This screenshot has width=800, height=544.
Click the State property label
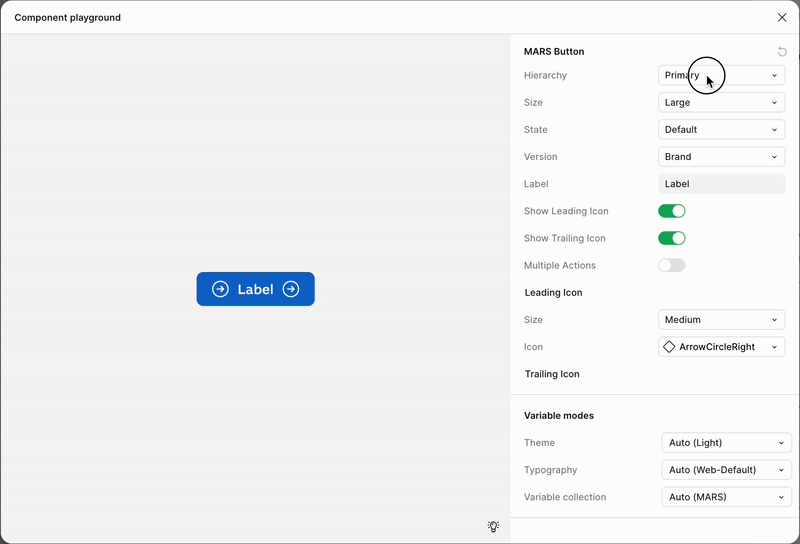(536, 130)
